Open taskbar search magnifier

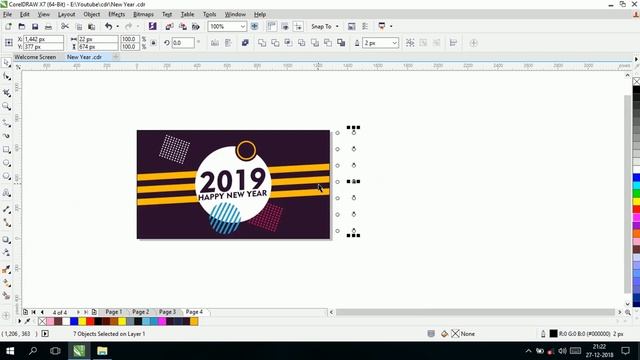pos(33,351)
